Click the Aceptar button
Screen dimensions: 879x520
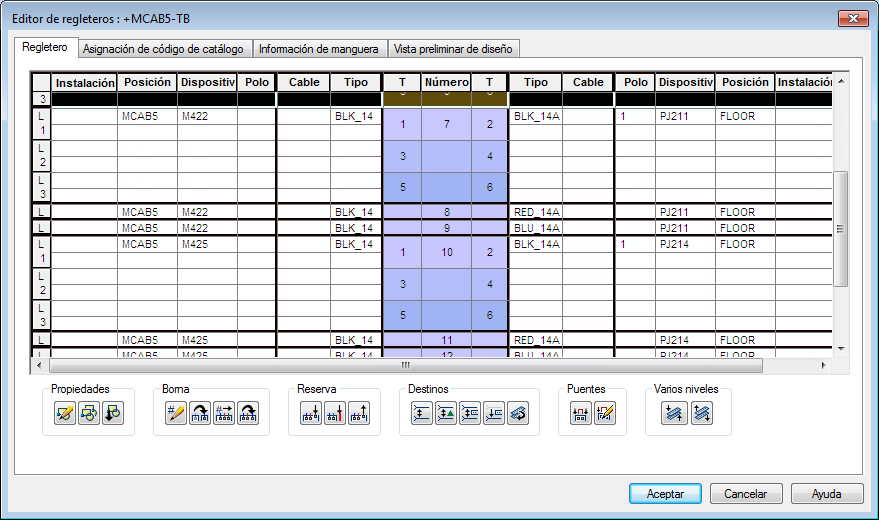pyautogui.click(x=665, y=494)
